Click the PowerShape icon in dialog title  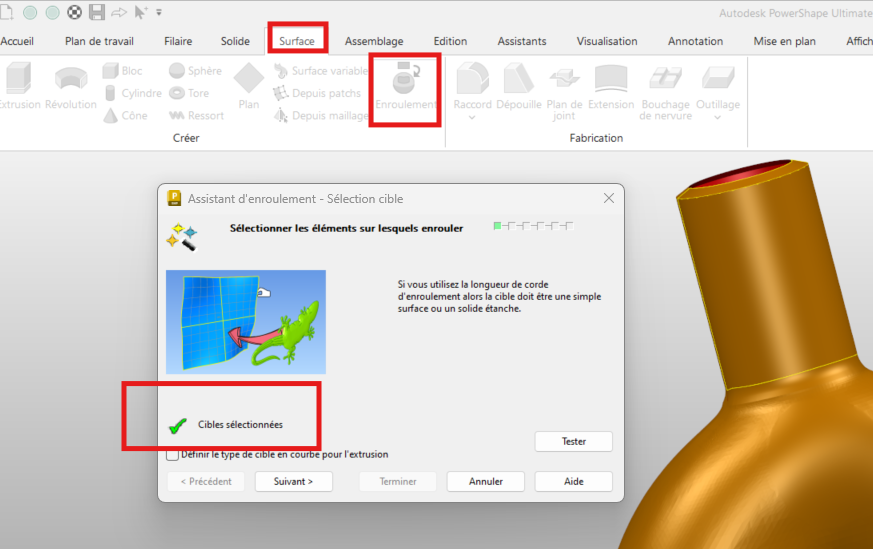[174, 198]
